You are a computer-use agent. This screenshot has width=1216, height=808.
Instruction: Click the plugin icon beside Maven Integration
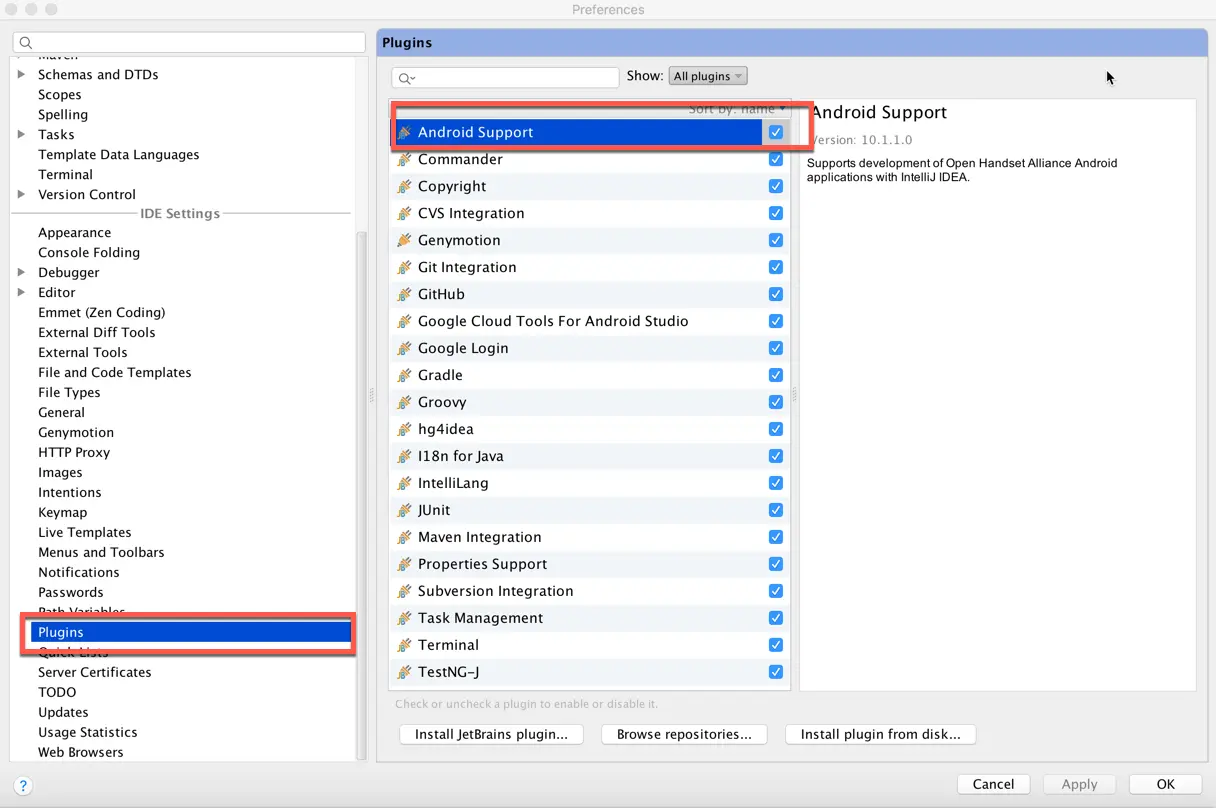tap(404, 537)
